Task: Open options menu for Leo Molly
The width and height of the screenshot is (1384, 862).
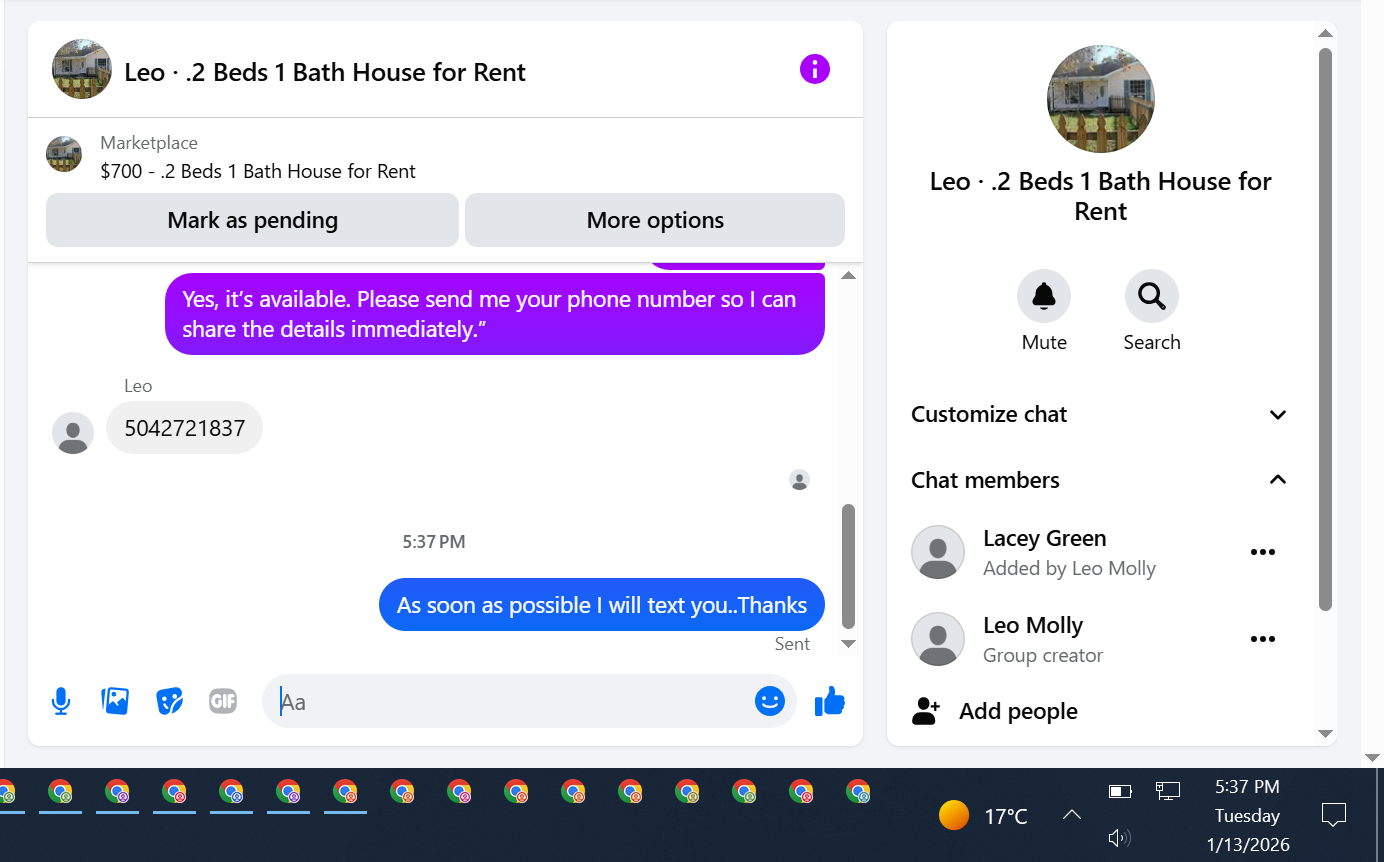Action: 1263,639
